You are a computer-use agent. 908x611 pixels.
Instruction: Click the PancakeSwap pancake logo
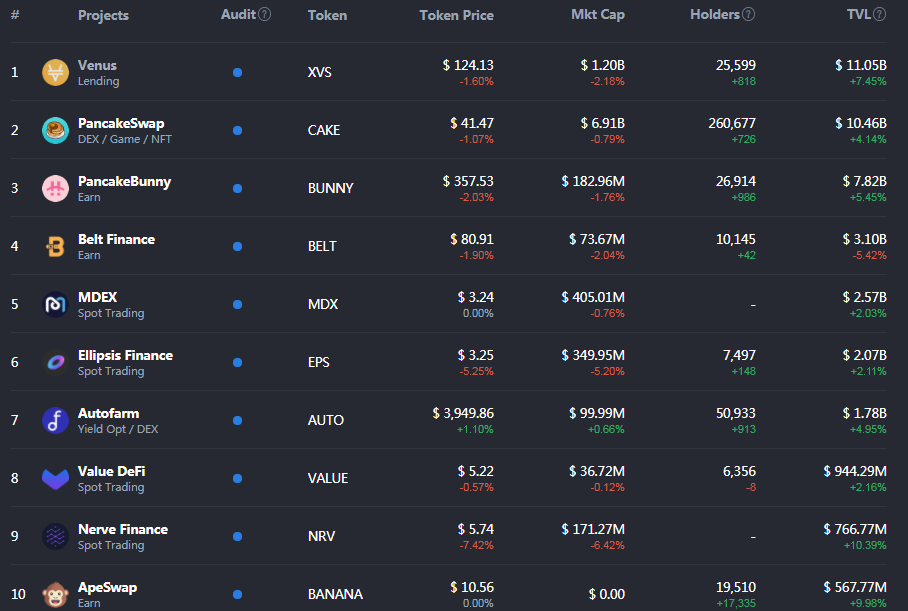click(x=56, y=130)
